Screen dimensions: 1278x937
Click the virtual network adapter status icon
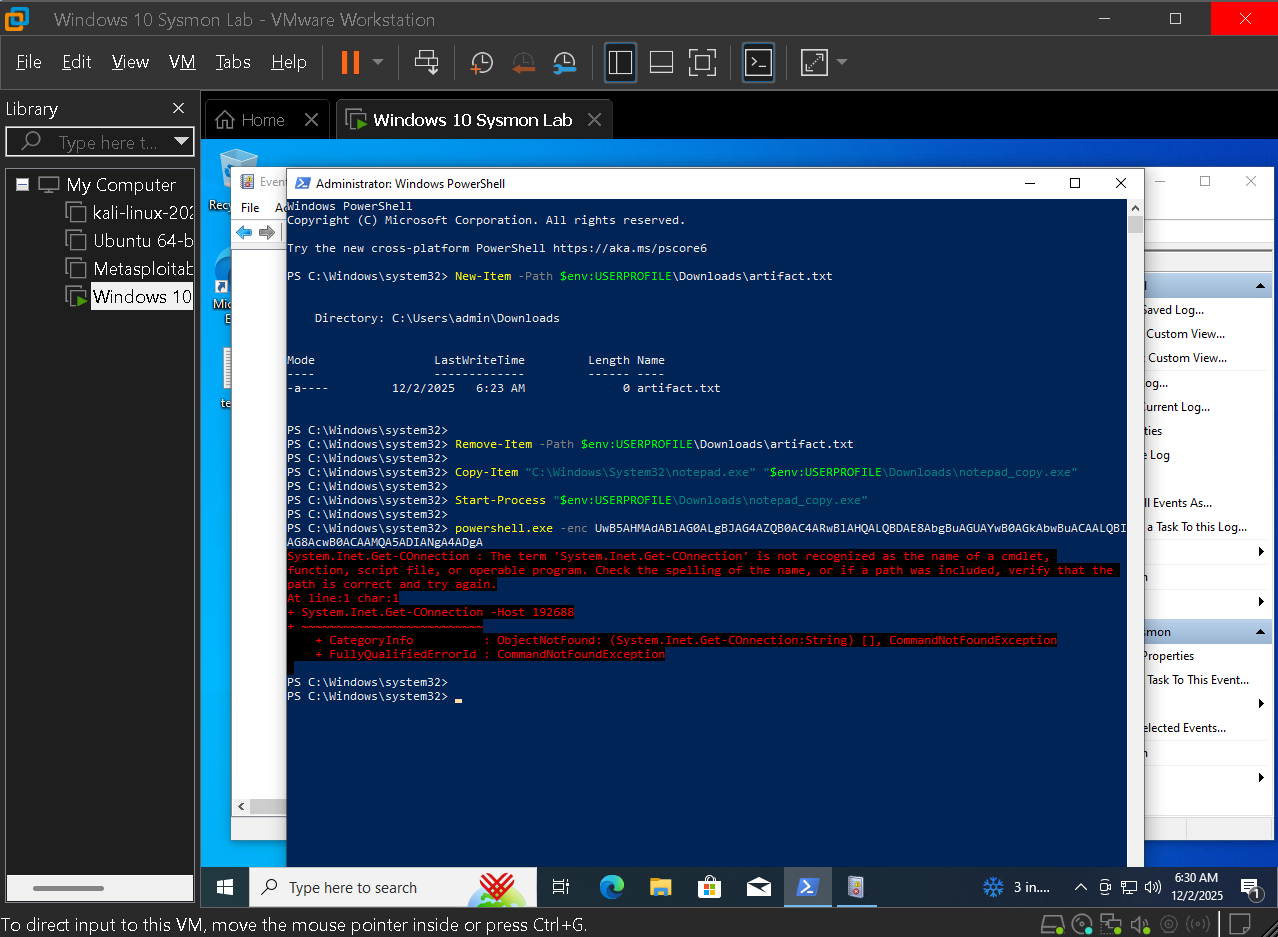[x=1110, y=923]
